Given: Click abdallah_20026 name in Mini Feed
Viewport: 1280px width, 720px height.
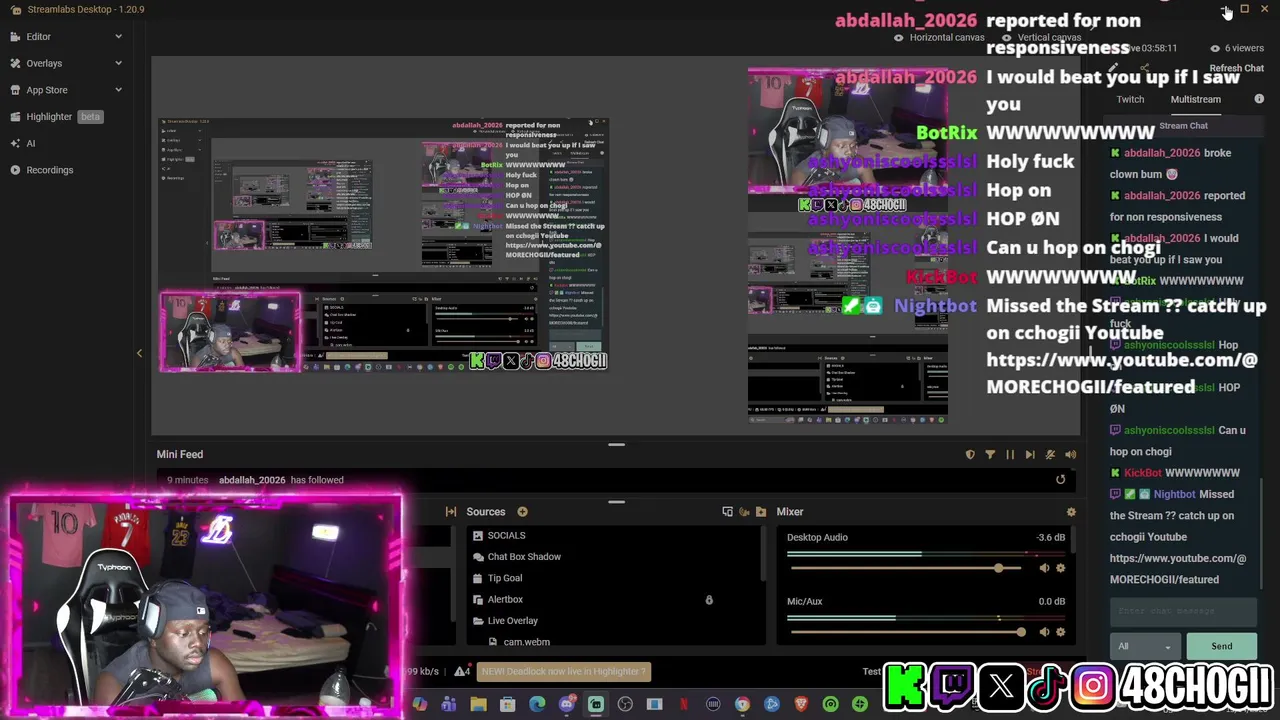Looking at the screenshot, I should (x=252, y=480).
